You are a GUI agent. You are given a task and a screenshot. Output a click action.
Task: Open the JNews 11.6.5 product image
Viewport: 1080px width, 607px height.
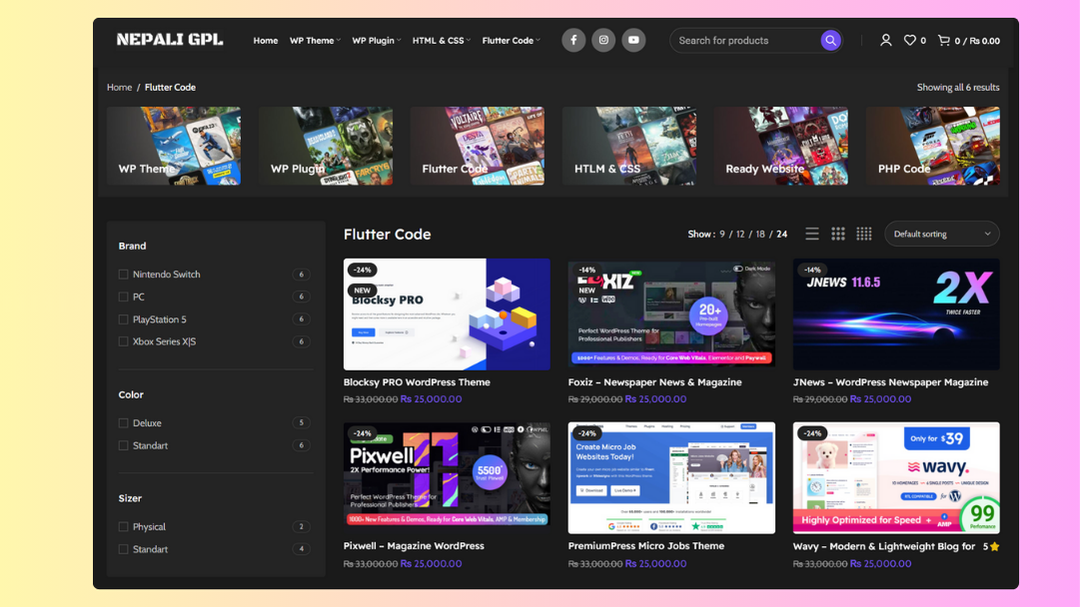tap(896, 314)
